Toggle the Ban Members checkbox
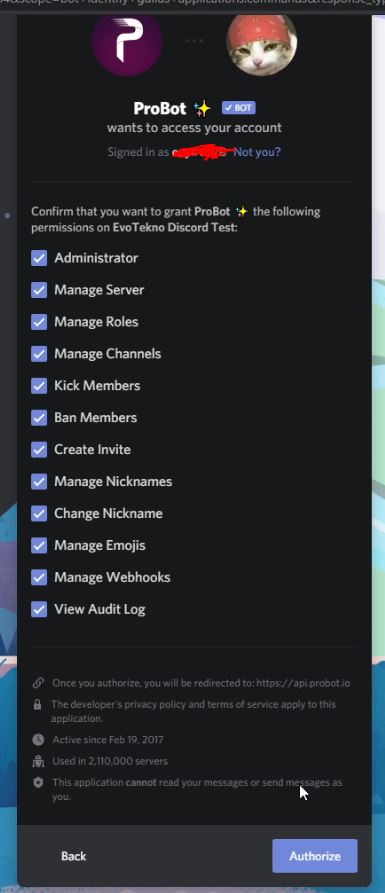 [39, 417]
